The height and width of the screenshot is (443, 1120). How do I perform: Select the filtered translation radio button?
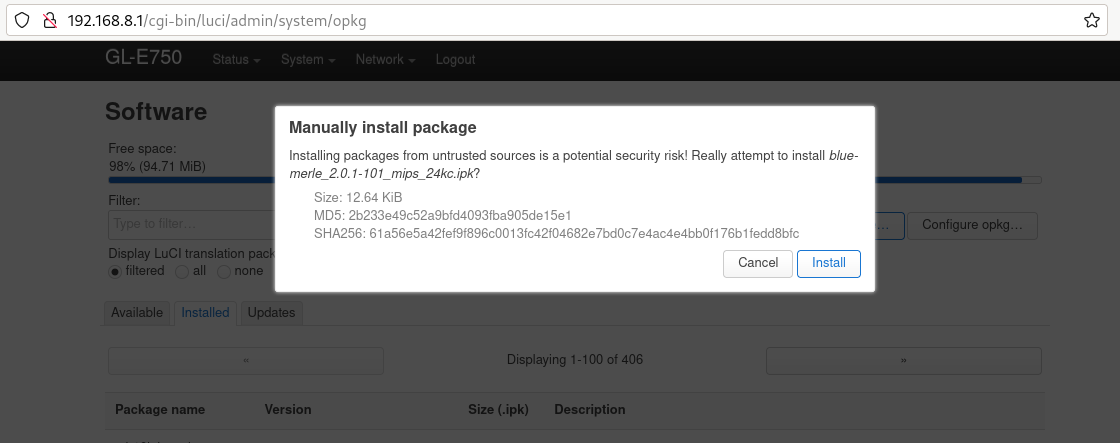[115, 272]
